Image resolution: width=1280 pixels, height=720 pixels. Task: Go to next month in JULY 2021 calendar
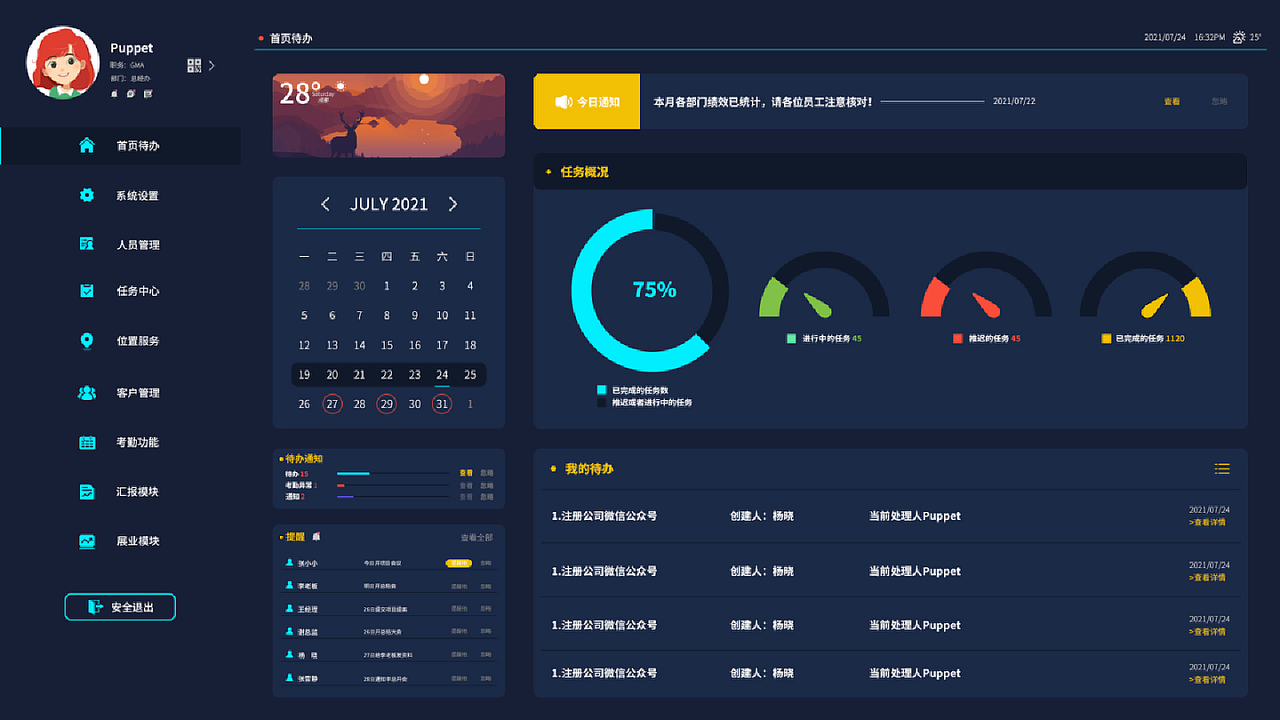452,204
